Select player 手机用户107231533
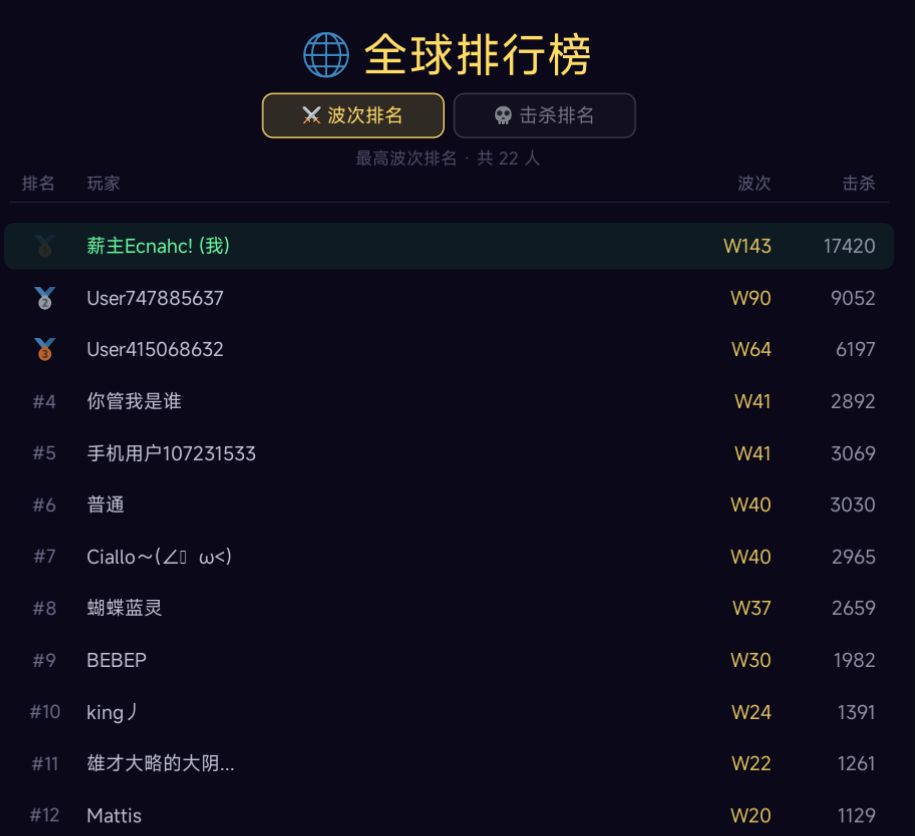Image resolution: width=915 pixels, height=836 pixels. coord(172,453)
